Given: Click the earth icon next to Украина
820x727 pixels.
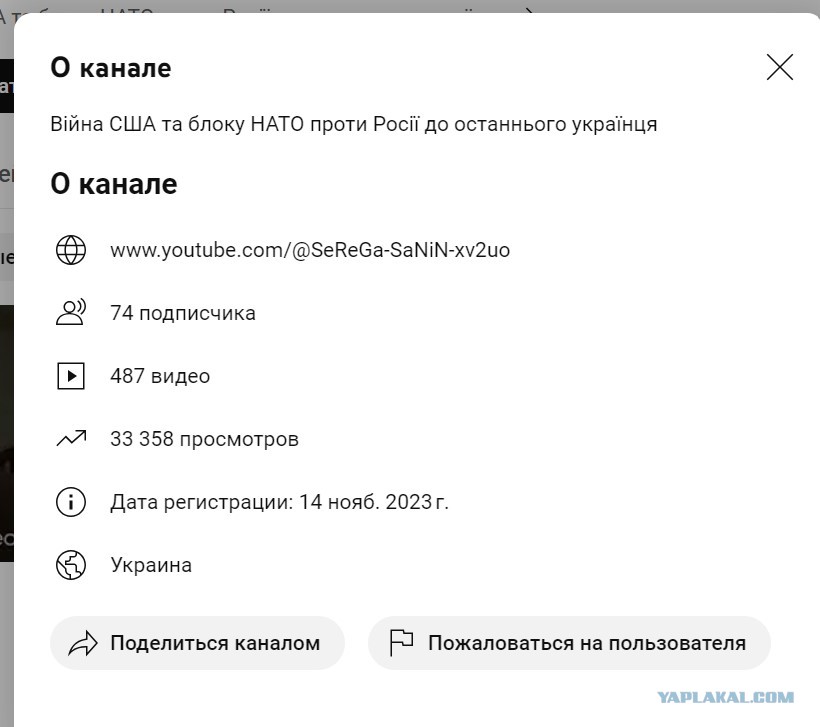Looking at the screenshot, I should click(x=71, y=565).
